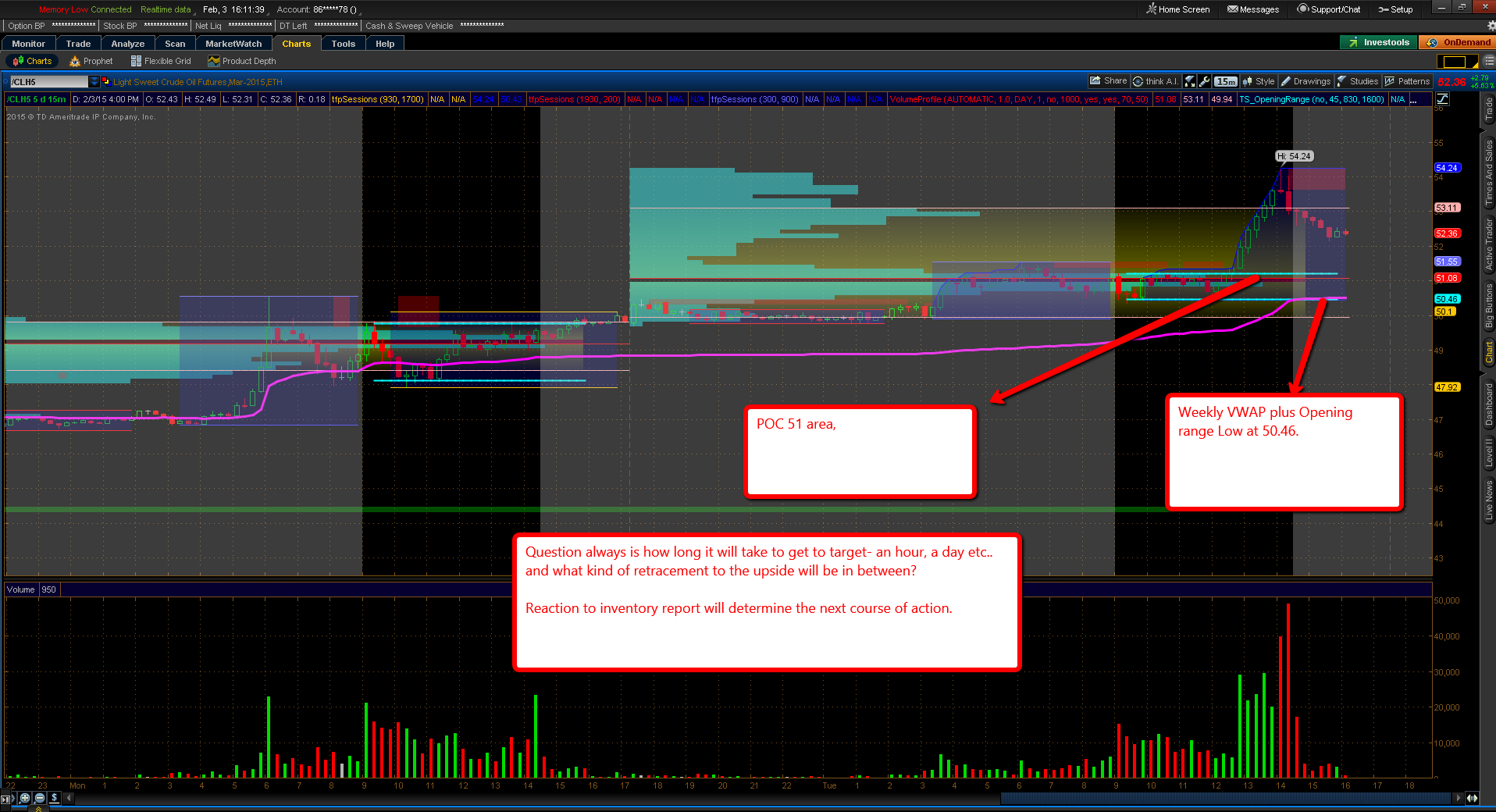This screenshot has height=812, width=1496.
Task: Click the Realtime data status indicator
Action: (166, 9)
